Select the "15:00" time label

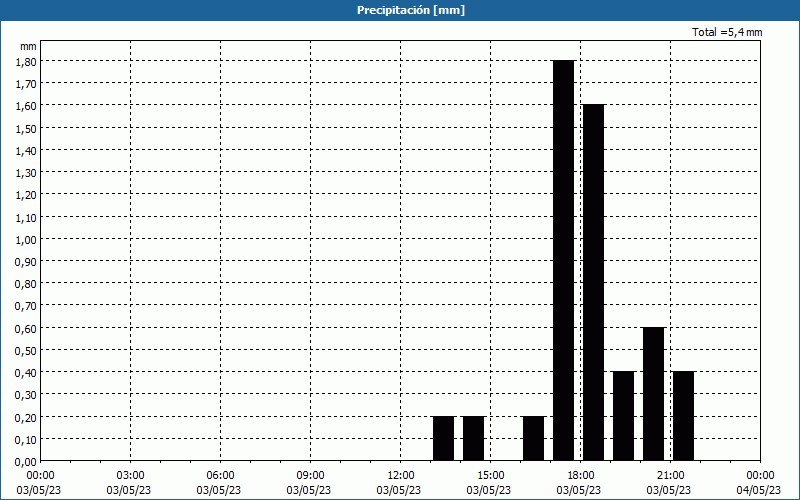(x=491, y=476)
